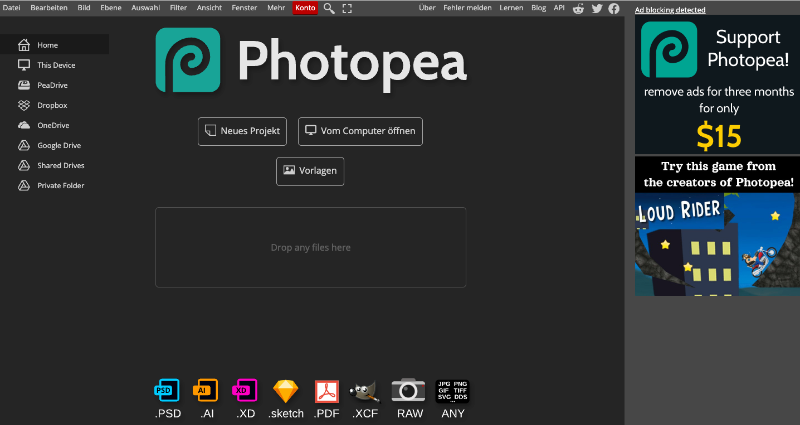Click the This Device monitor icon
The width and height of the screenshot is (800, 425).
pyautogui.click(x=24, y=65)
